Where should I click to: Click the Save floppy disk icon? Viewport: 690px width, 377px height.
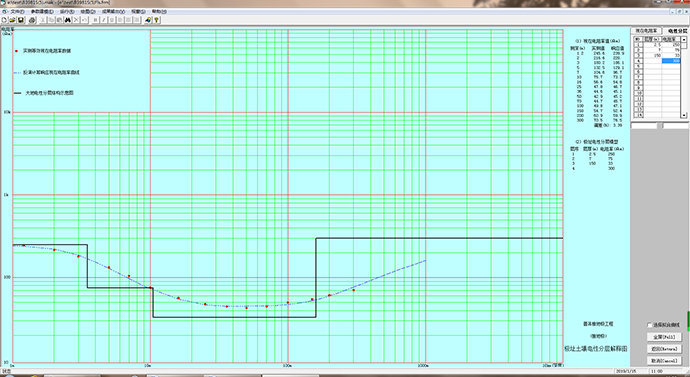(x=20, y=20)
